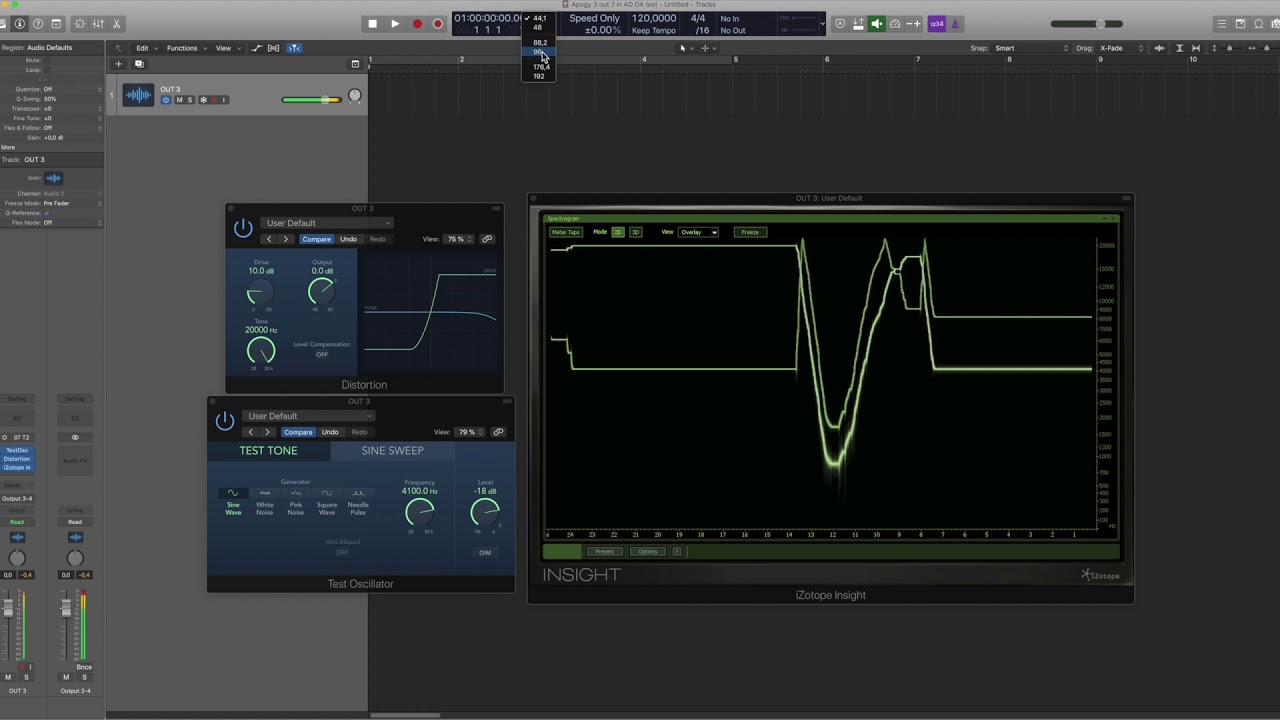Open the Insight Options button
Screen dimensions: 1280x720
pyautogui.click(x=648, y=551)
